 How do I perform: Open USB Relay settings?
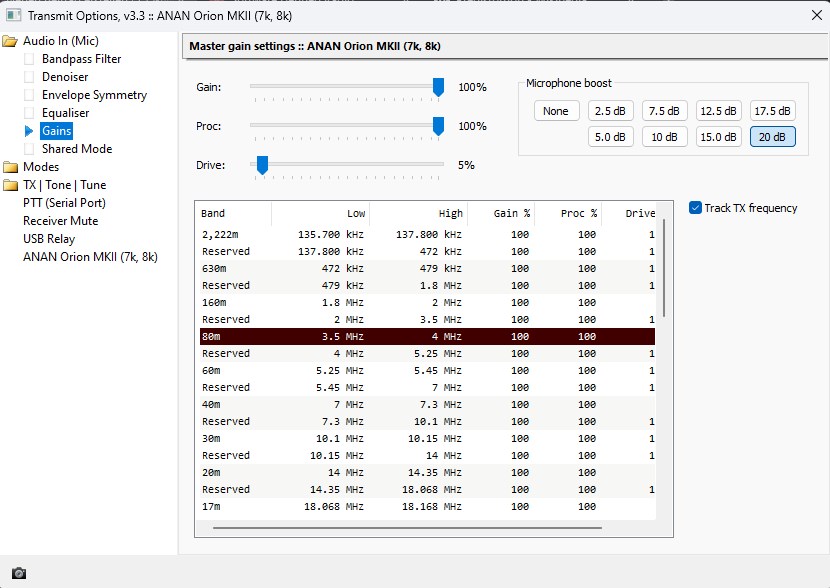point(49,239)
